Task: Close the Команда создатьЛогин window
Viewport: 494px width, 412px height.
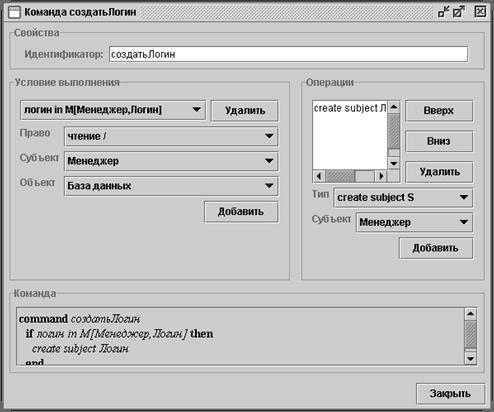Action: pyautogui.click(x=480, y=12)
